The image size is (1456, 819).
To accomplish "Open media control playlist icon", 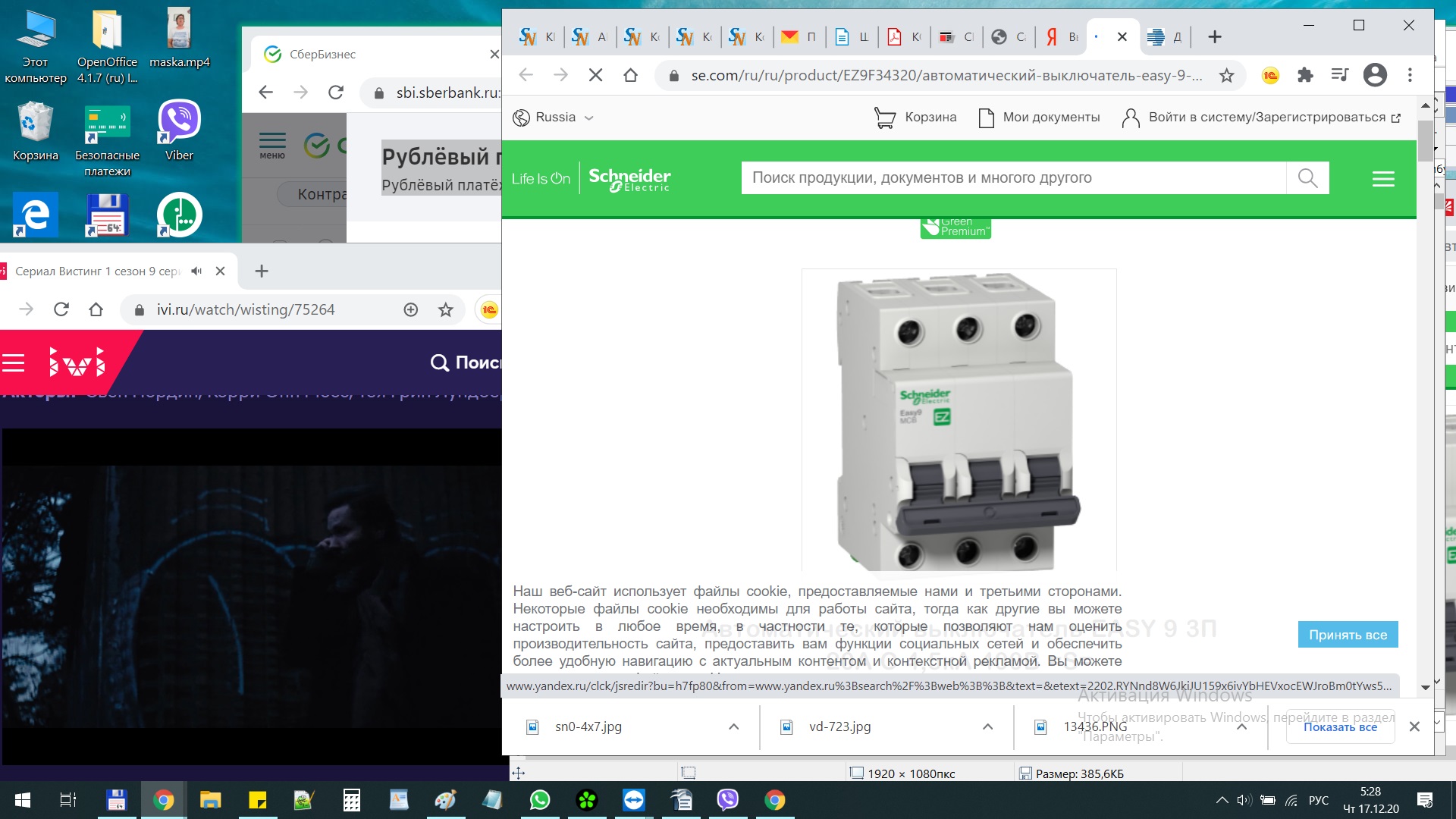I will point(1340,75).
